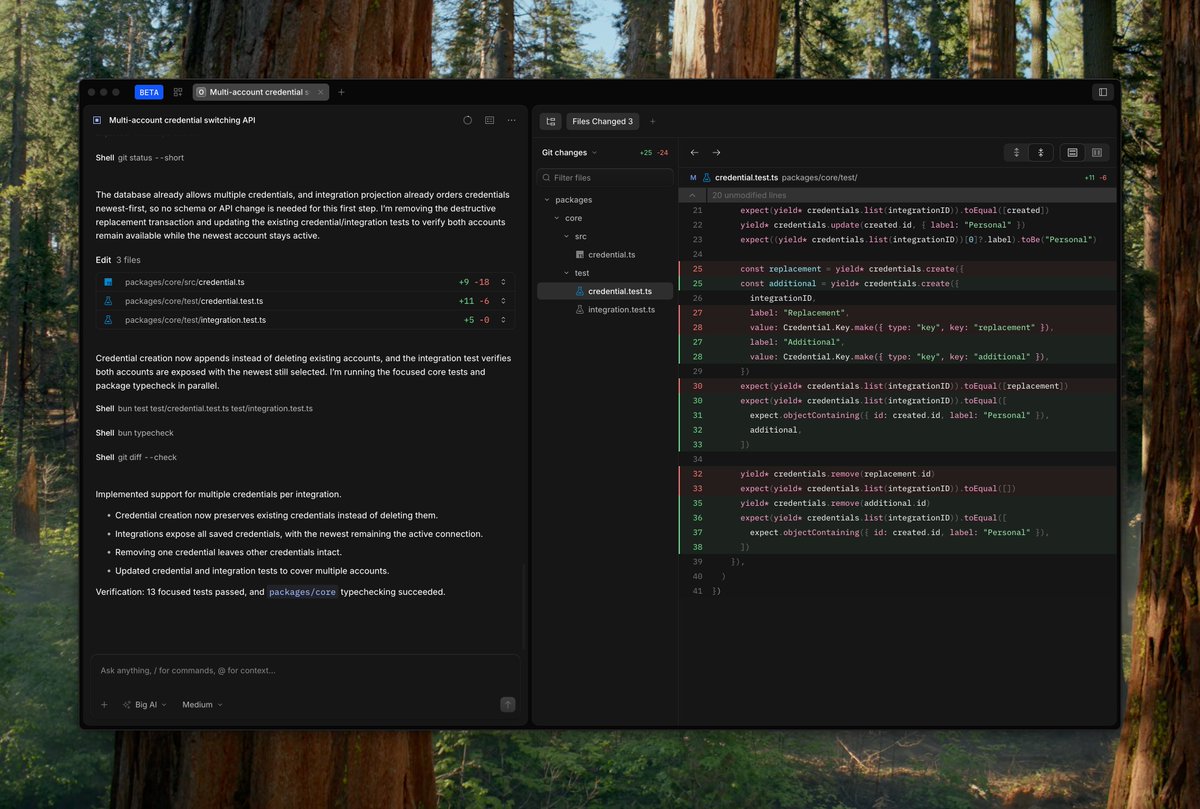Go to previous change with back arrow
This screenshot has height=809, width=1200.
click(x=695, y=153)
